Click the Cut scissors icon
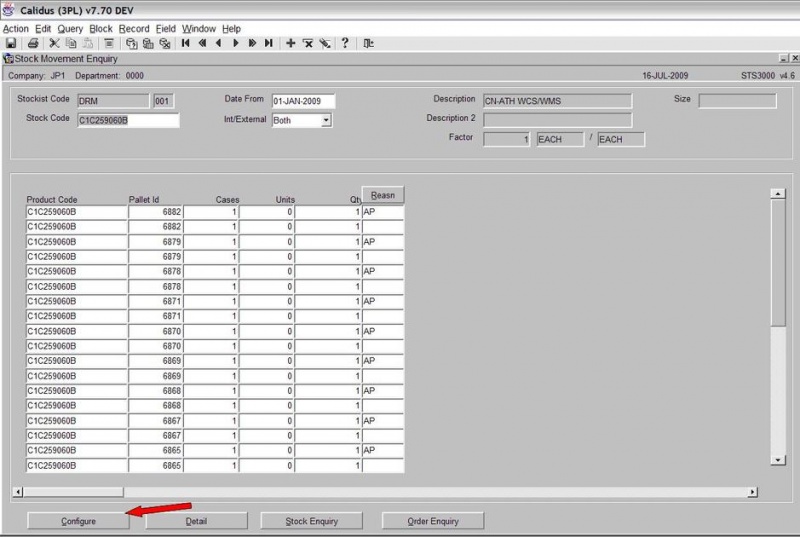The width and height of the screenshot is (800, 537). click(x=54, y=43)
